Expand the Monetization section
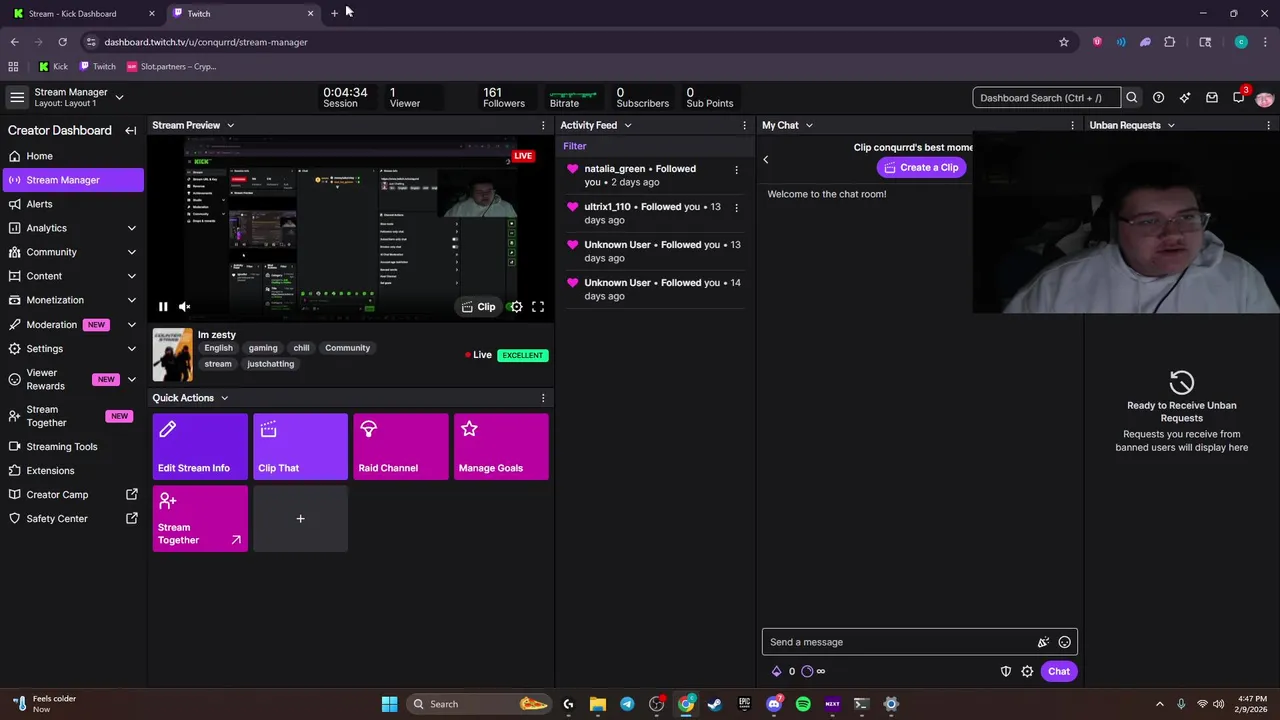 (131, 300)
